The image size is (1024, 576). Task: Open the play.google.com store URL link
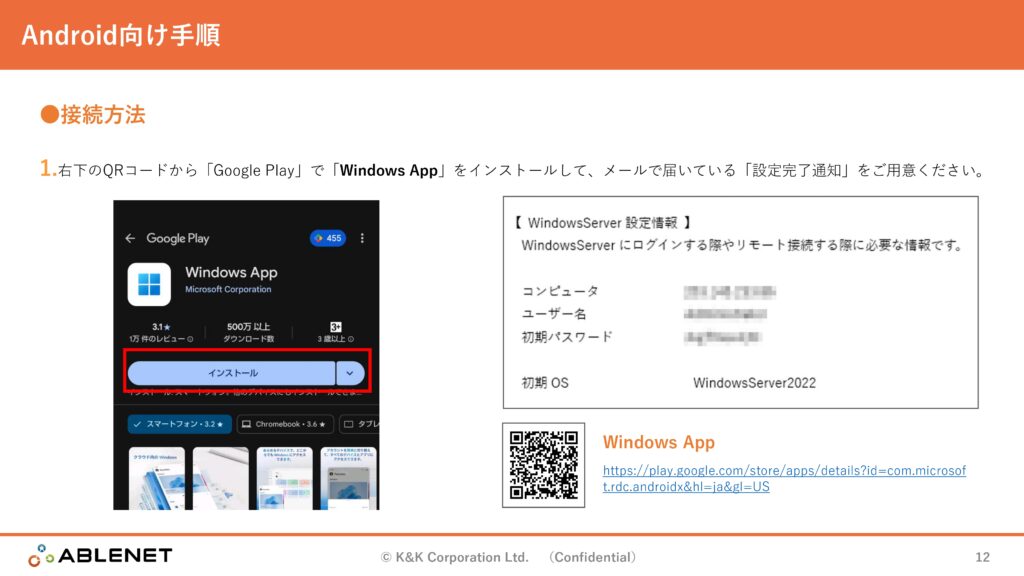point(784,478)
